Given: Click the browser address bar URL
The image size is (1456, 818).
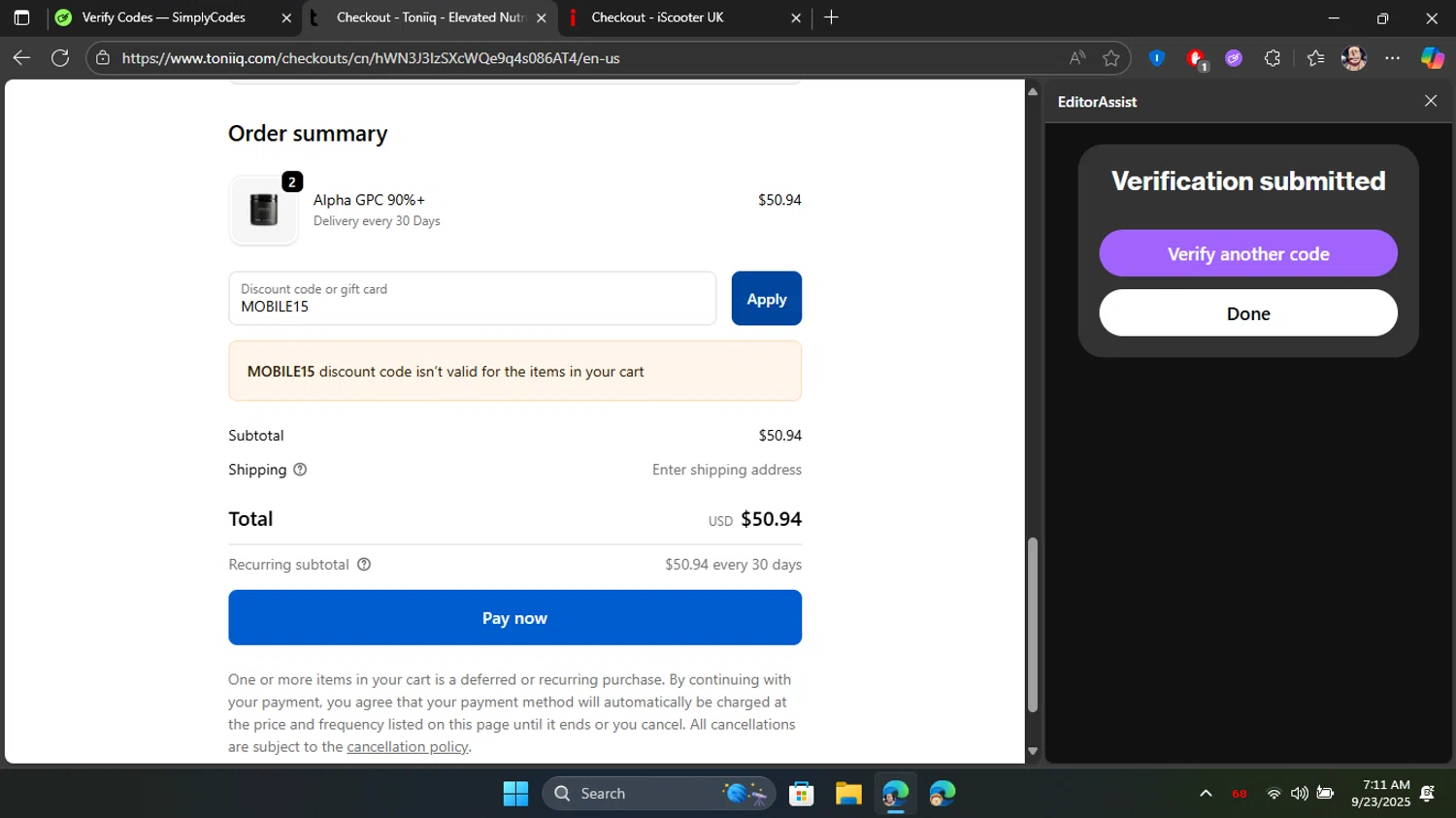Looking at the screenshot, I should (371, 58).
